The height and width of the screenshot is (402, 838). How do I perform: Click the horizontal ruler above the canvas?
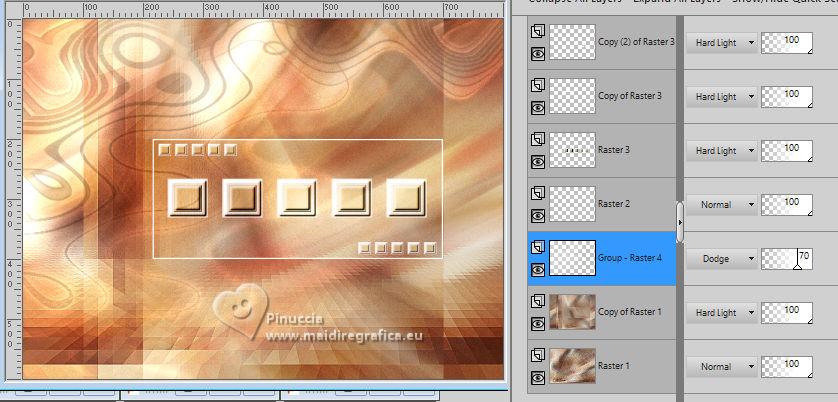point(263,10)
